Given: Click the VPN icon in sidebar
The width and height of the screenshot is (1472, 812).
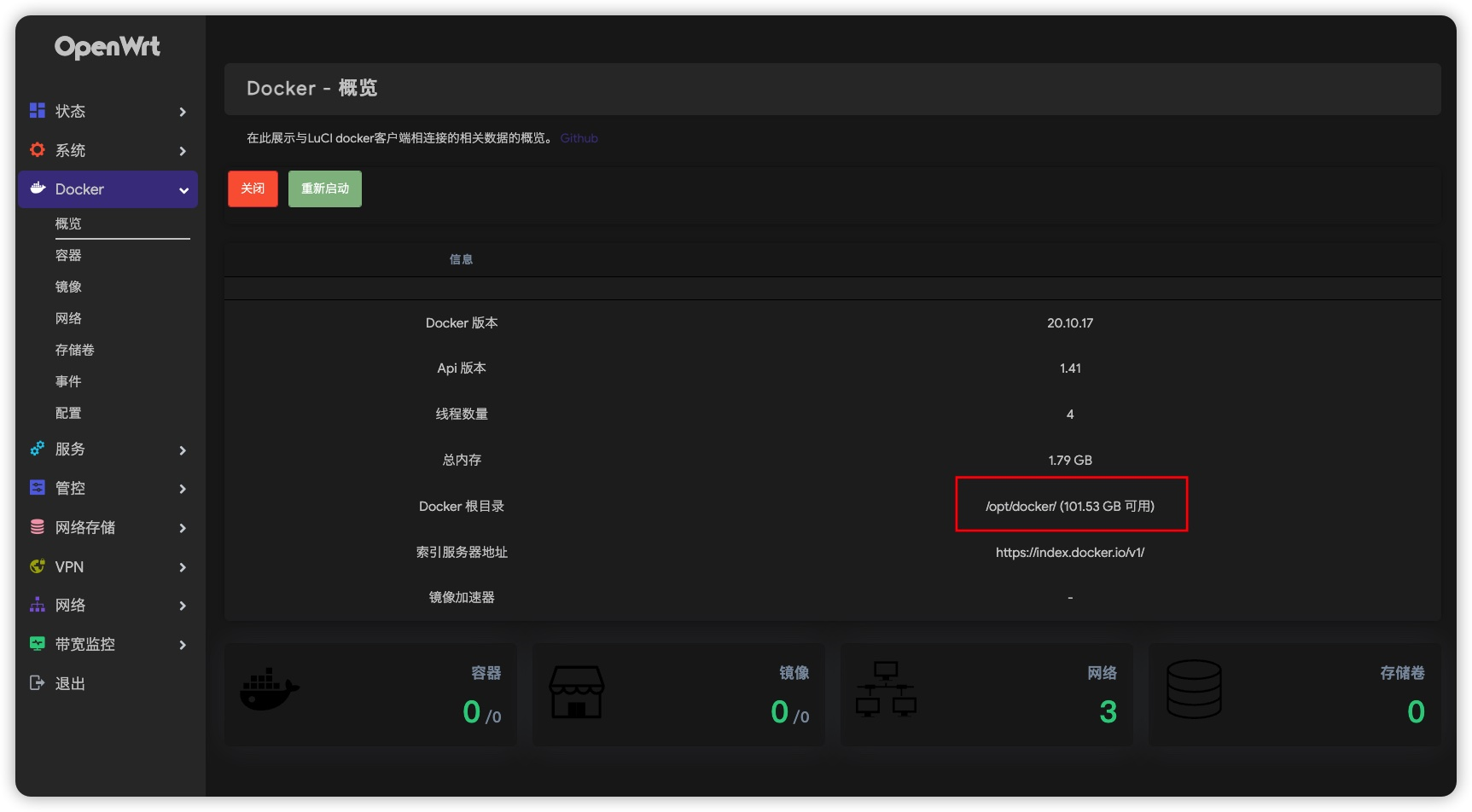Looking at the screenshot, I should [38, 566].
